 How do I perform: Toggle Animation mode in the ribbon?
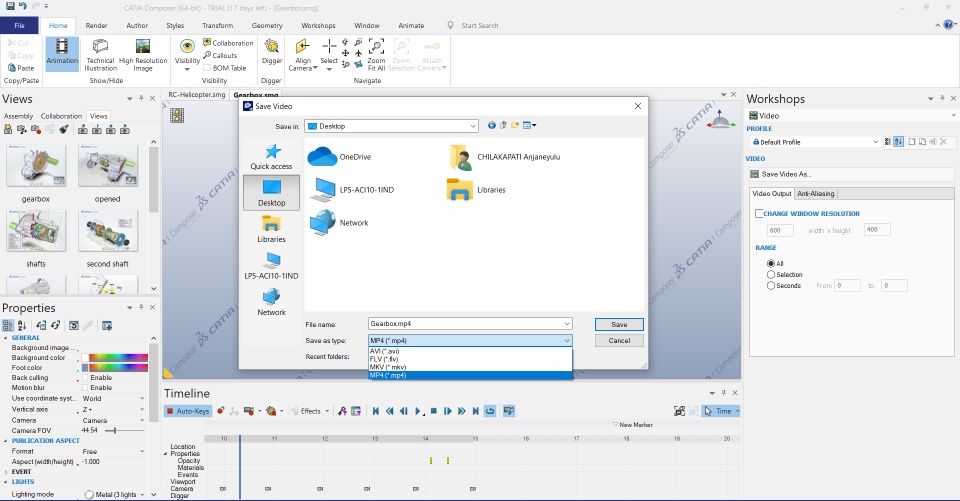[62, 54]
